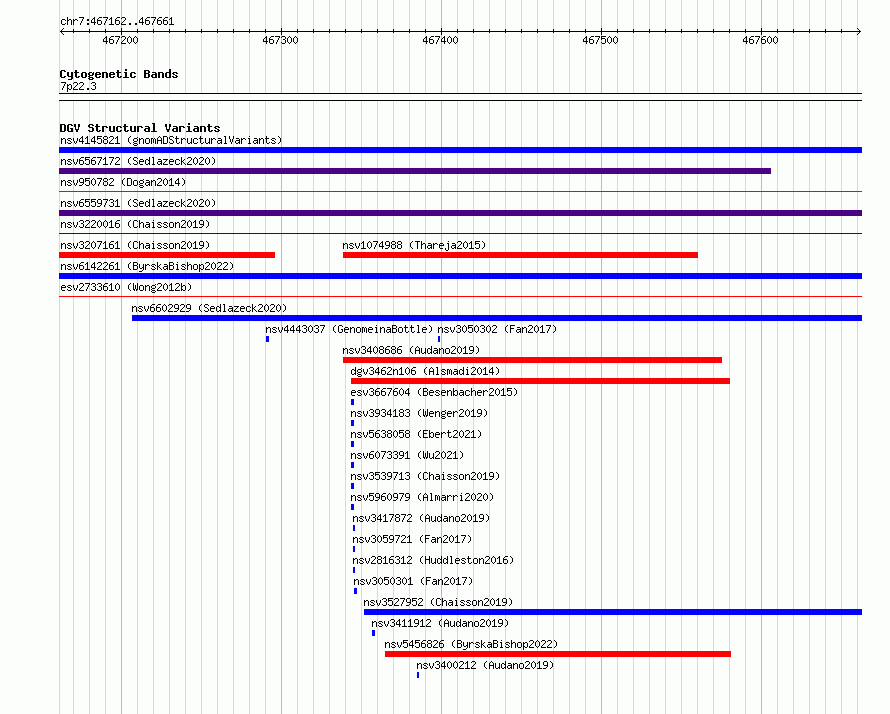
Task: Click esv2733610 (Wong2012b) label
Action: pyautogui.click(x=126, y=287)
